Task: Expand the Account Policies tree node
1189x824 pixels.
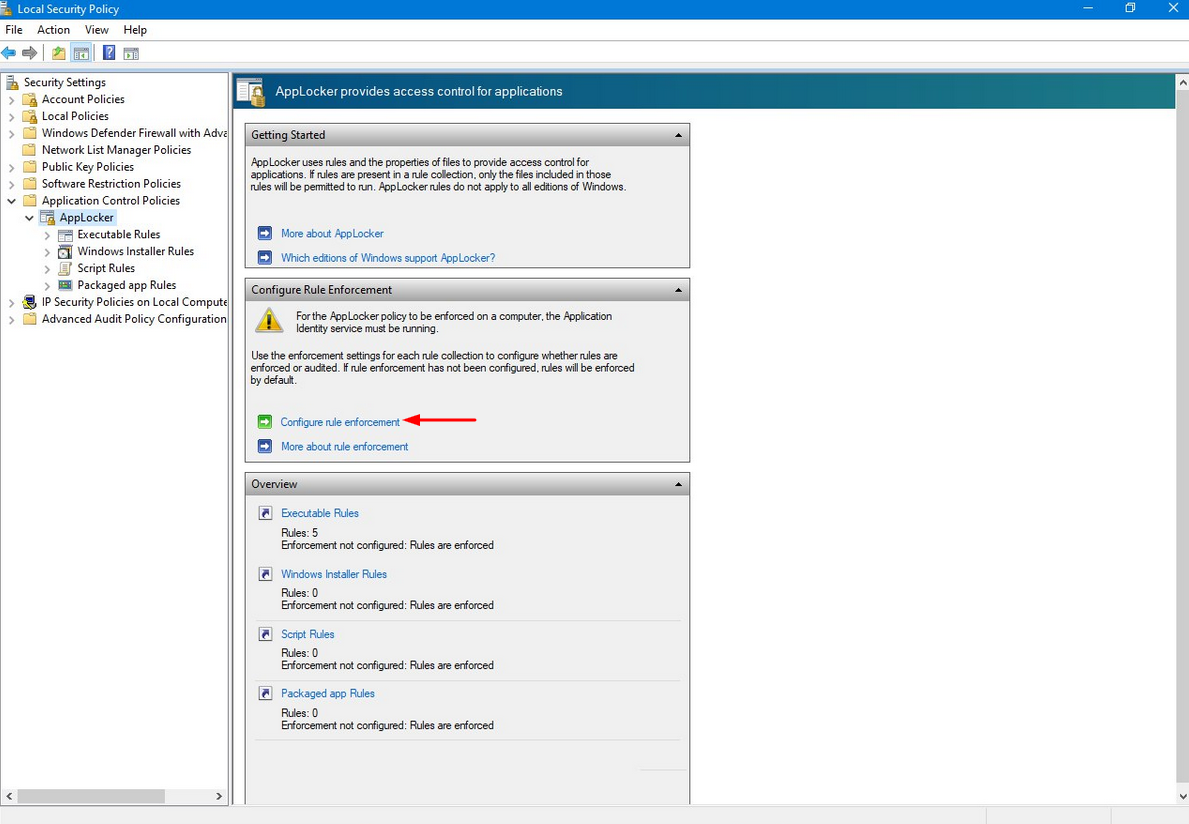Action: pos(12,100)
